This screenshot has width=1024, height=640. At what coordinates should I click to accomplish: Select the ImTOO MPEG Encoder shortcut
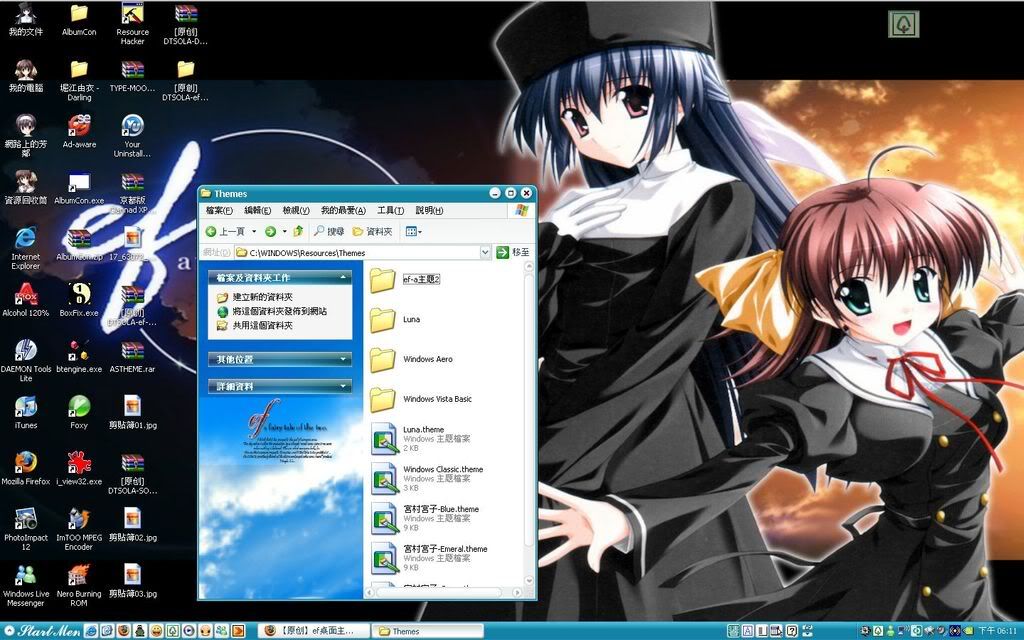pos(79,530)
